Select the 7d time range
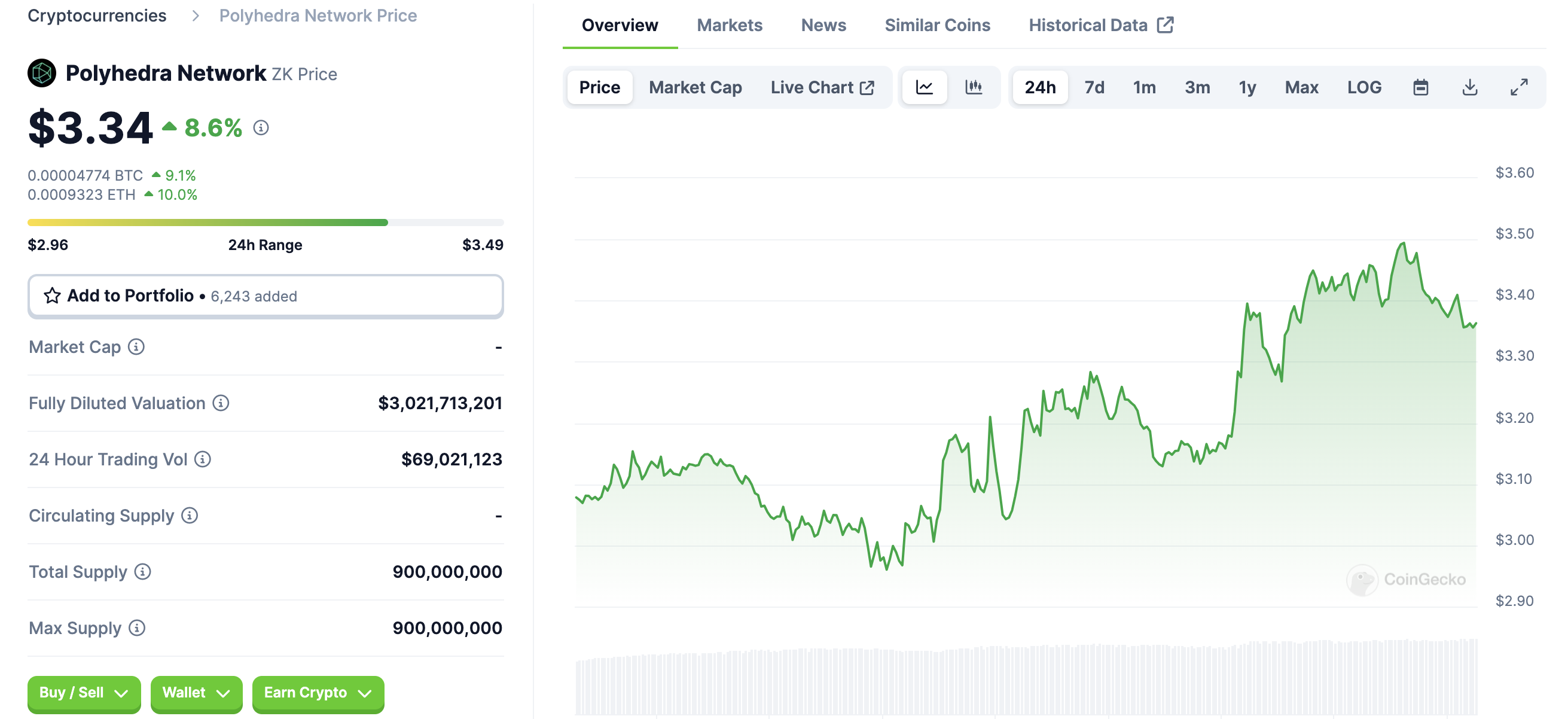Image resolution: width=1568 pixels, height=719 pixels. point(1094,88)
